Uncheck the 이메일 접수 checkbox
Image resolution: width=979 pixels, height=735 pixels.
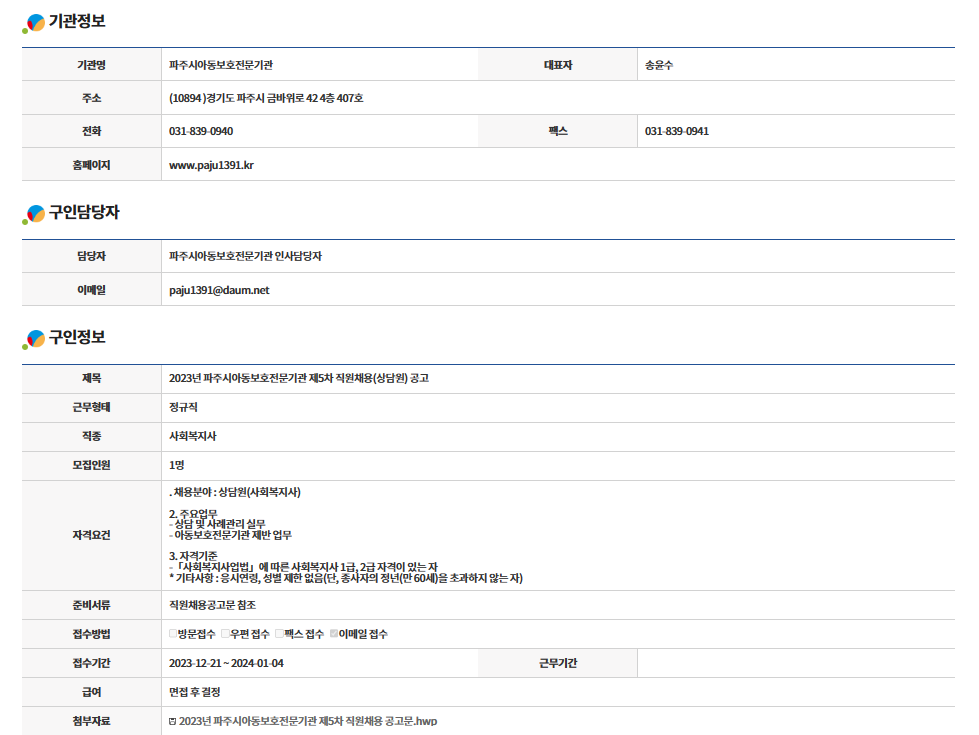pyautogui.click(x=334, y=634)
